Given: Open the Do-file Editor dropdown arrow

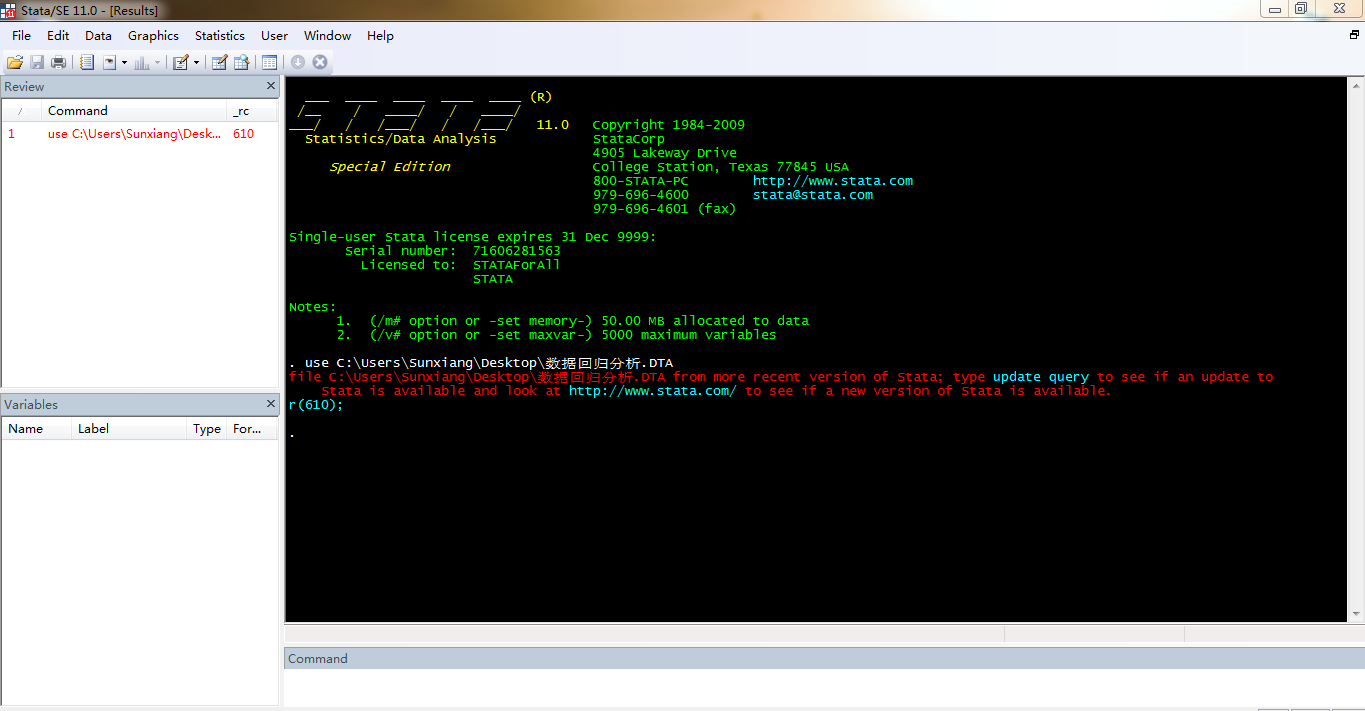Looking at the screenshot, I should pos(196,62).
